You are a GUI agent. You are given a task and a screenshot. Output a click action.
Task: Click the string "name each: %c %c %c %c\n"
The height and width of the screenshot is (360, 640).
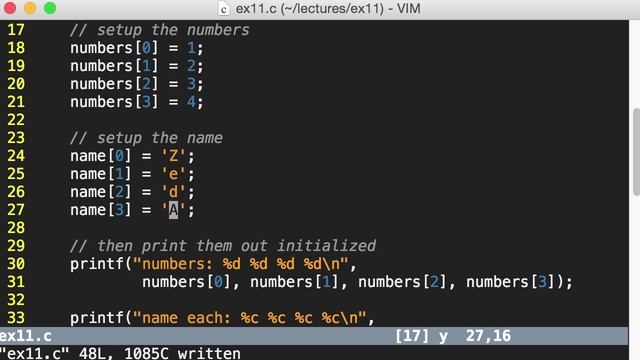coord(250,318)
